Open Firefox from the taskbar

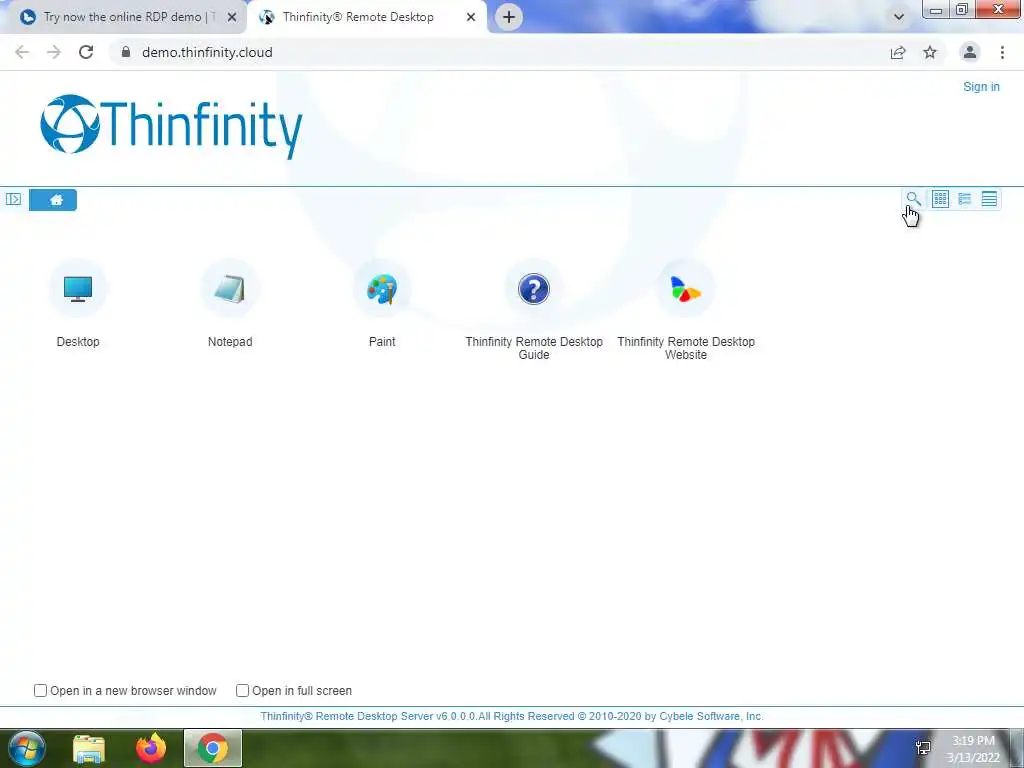click(151, 748)
